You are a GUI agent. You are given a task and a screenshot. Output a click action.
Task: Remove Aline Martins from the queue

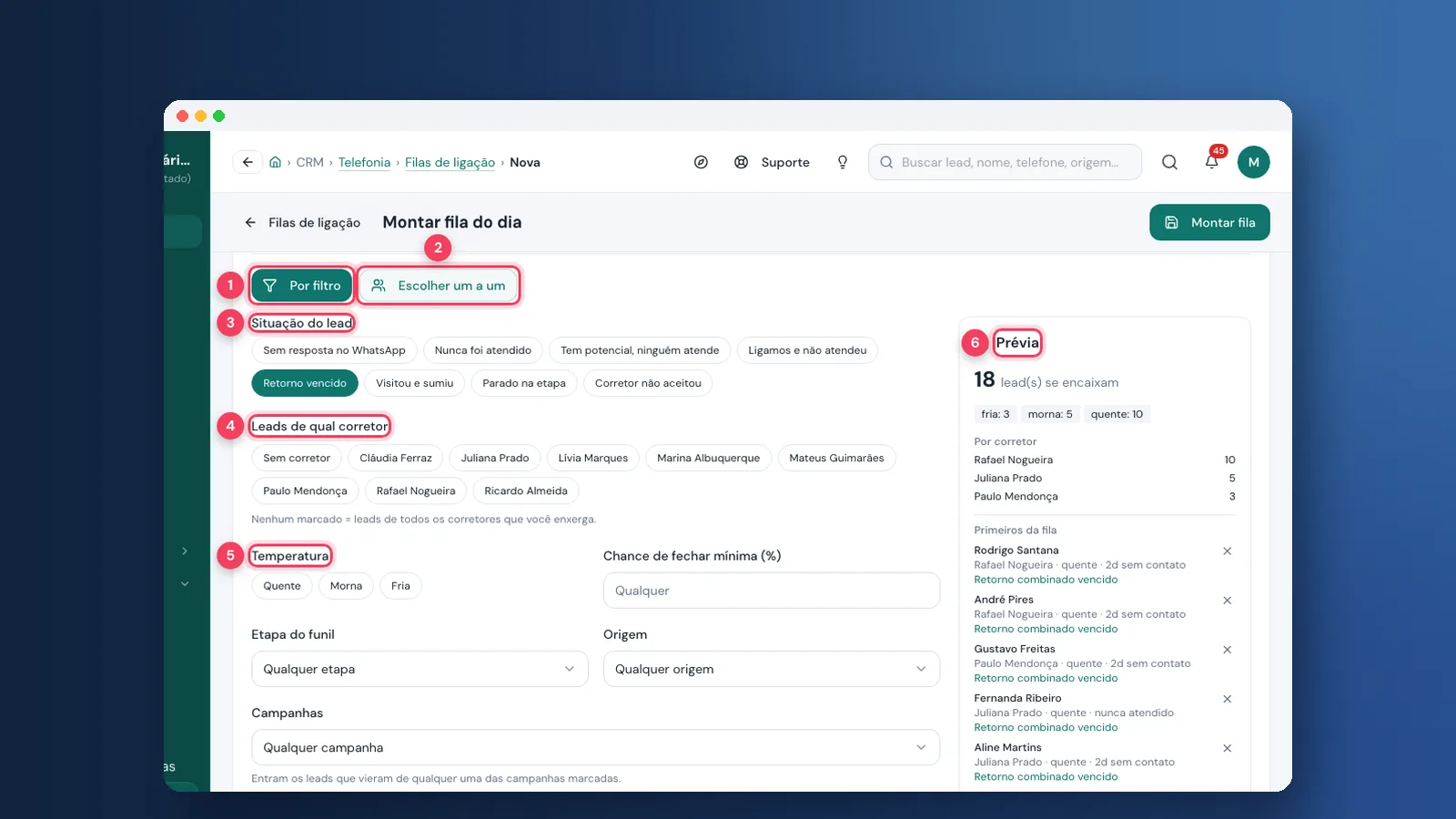(1228, 748)
